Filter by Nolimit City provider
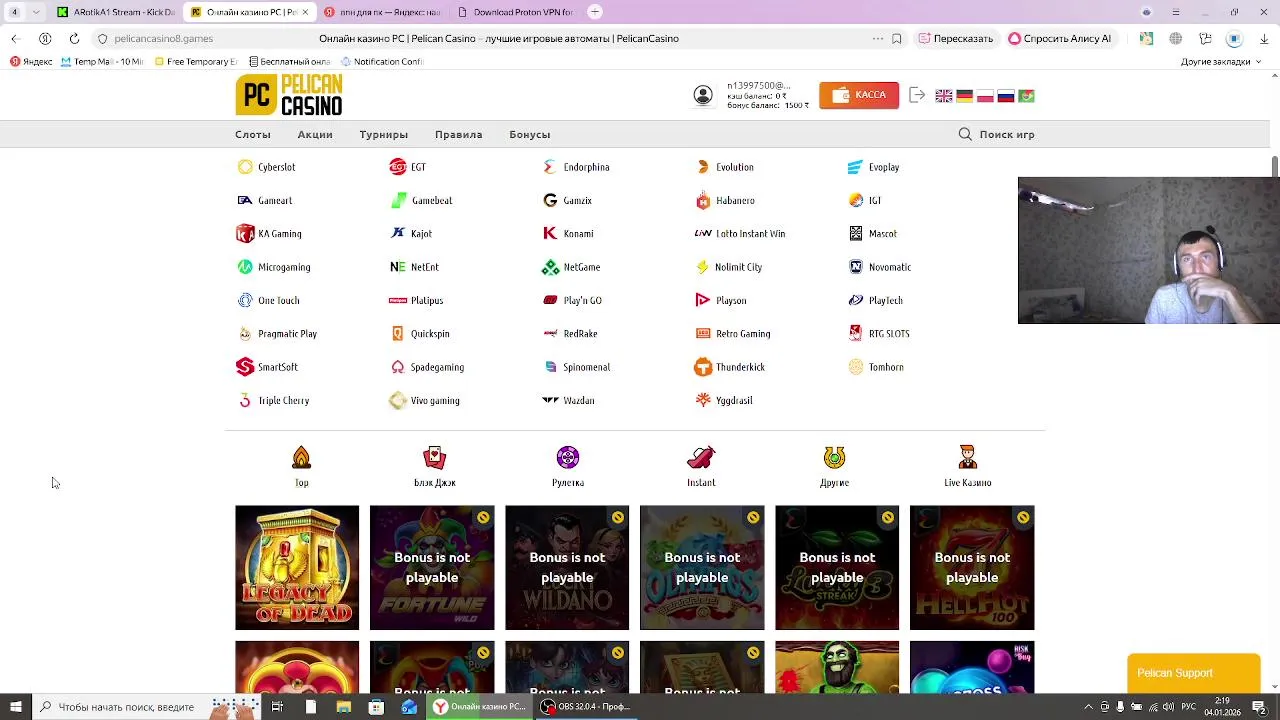This screenshot has height=720, width=1280. click(729, 267)
